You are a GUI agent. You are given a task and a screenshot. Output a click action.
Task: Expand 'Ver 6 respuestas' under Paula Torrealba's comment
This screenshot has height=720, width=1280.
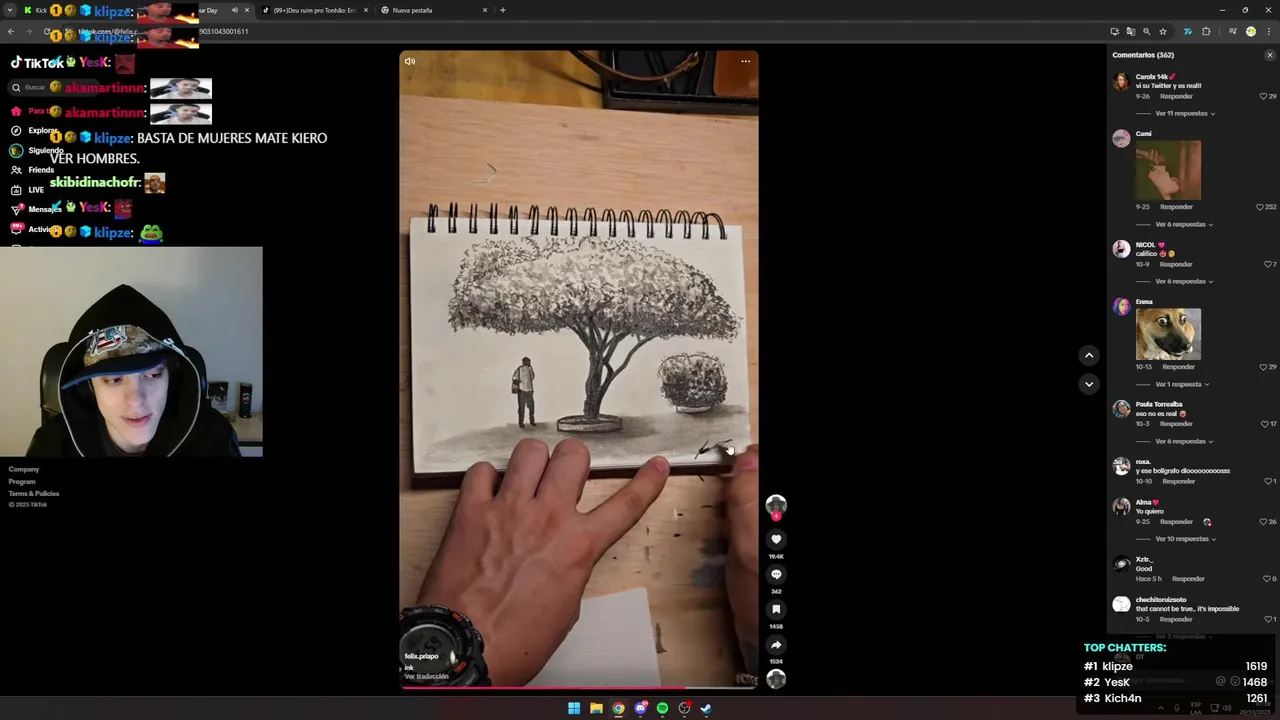[x=1185, y=441]
